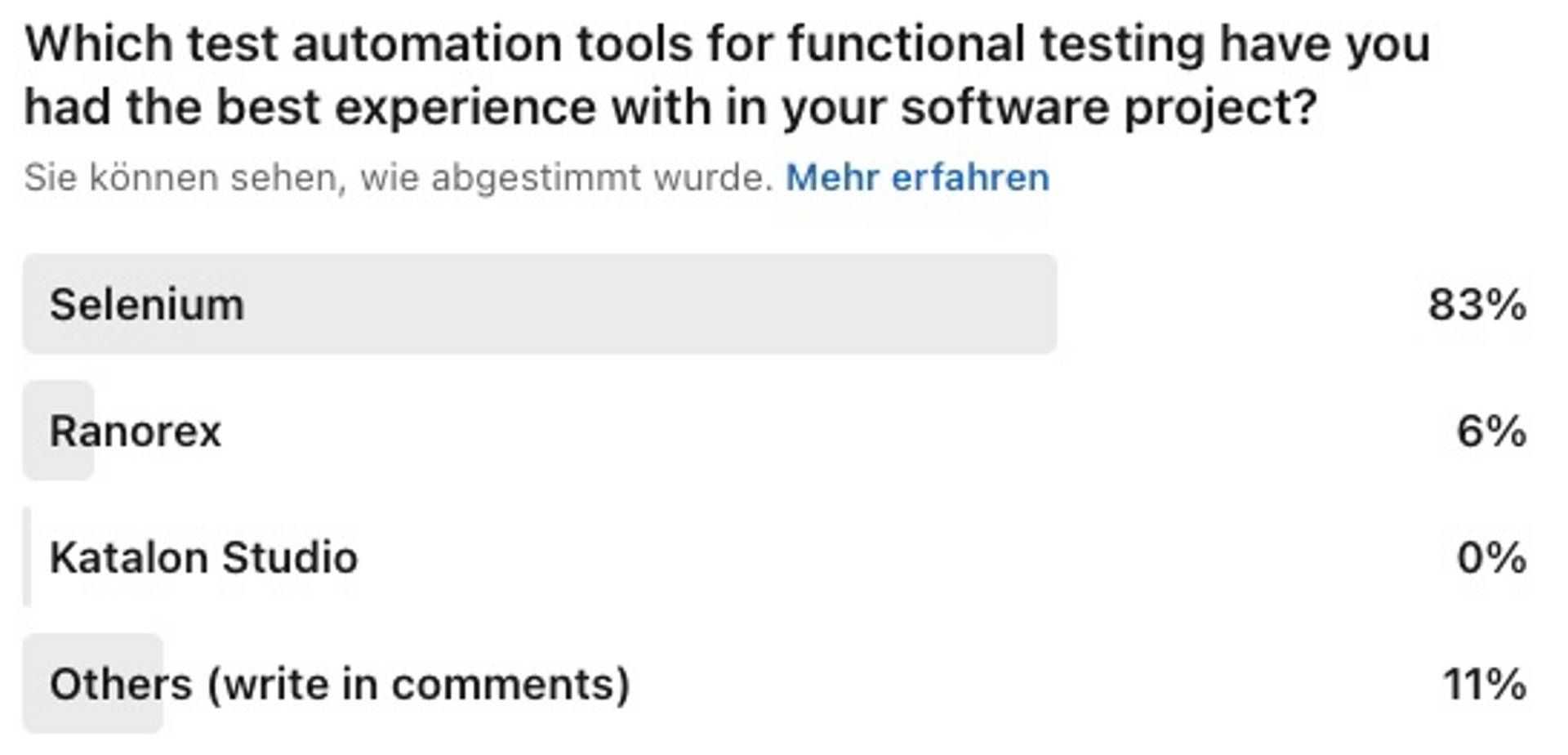Click the 0% result value
This screenshot has height=755, width=1568.
[1490, 558]
